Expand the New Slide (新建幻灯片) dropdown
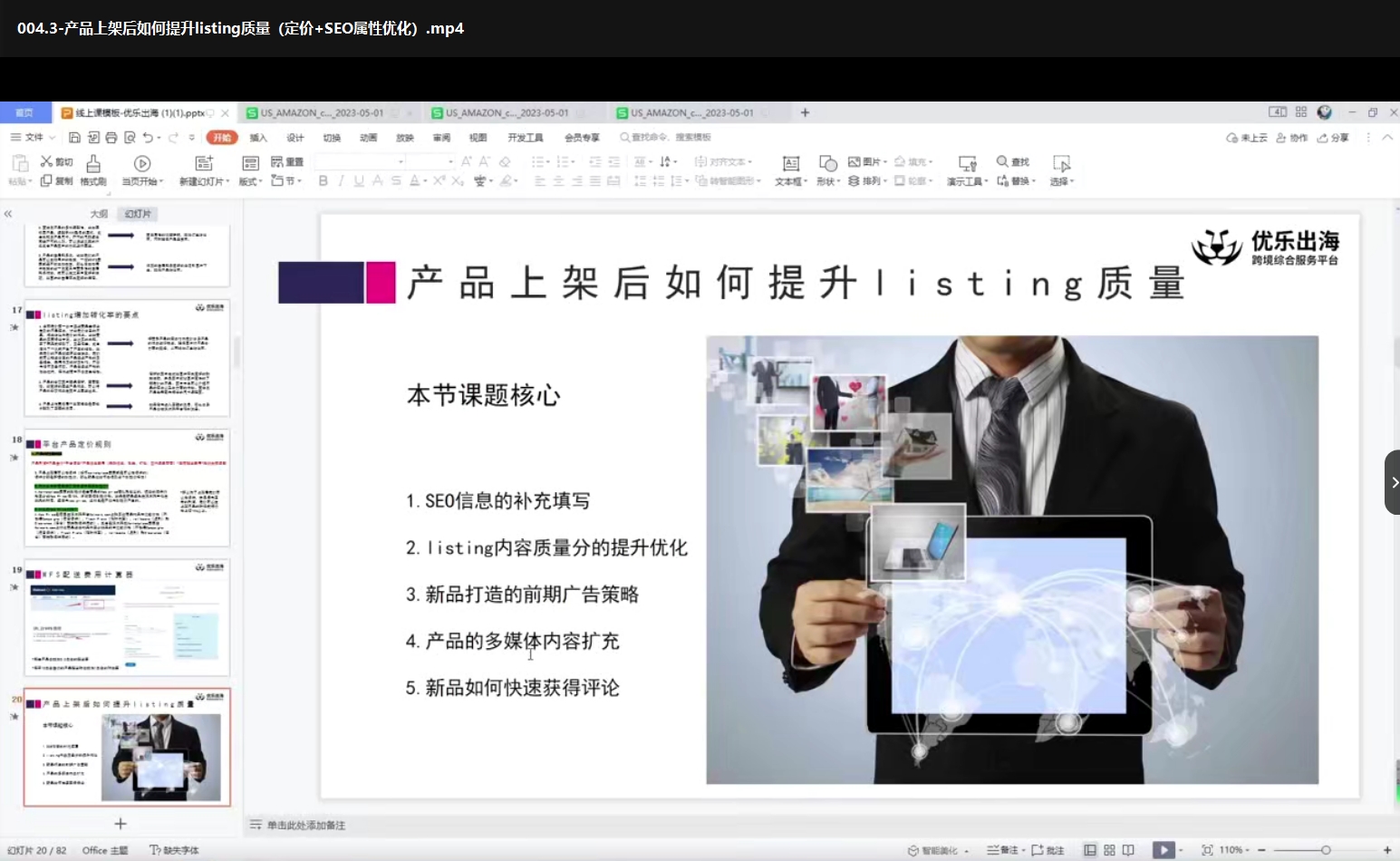 pyautogui.click(x=203, y=181)
